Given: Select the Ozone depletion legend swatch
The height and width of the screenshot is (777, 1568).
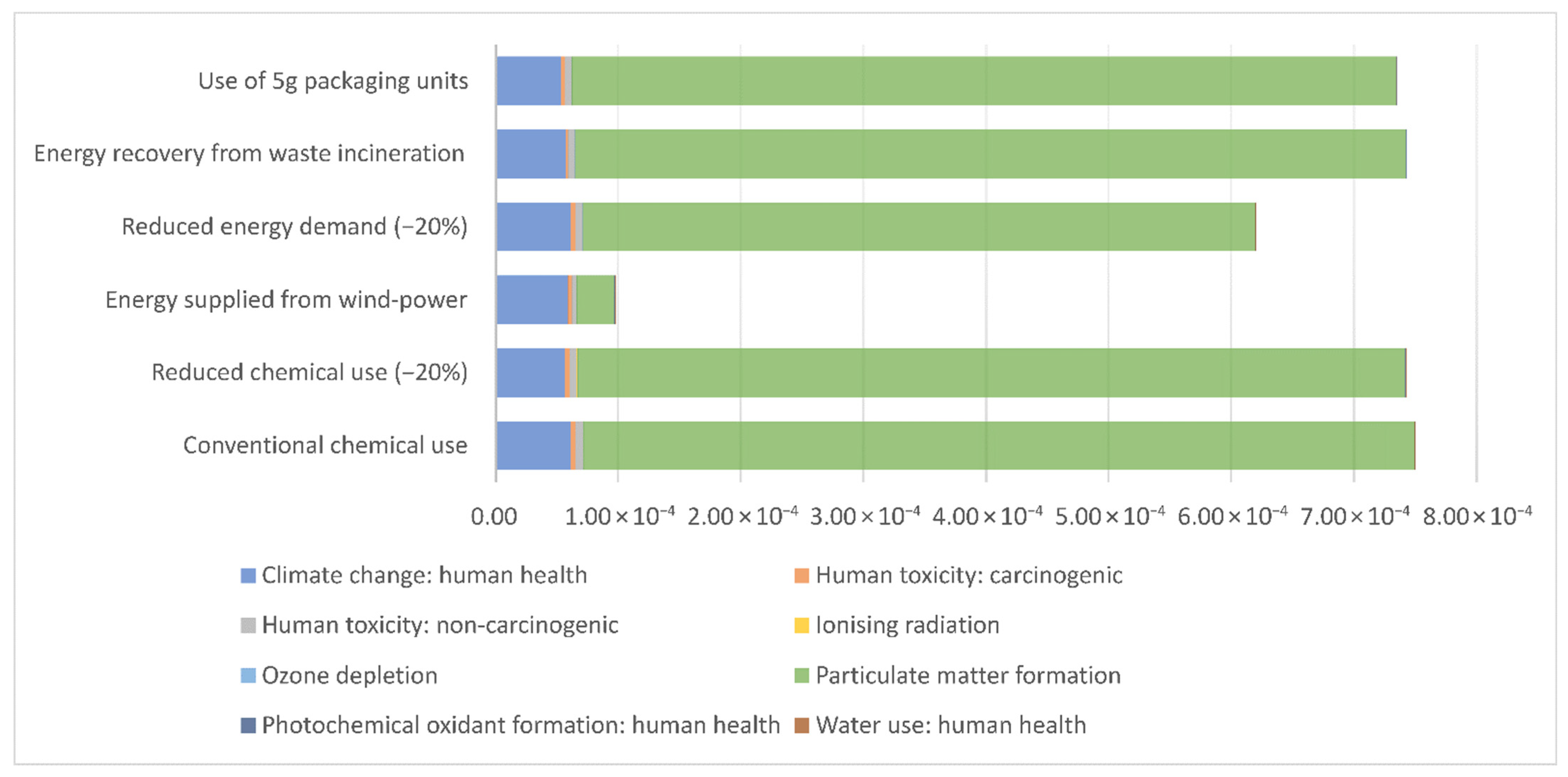Looking at the screenshot, I should tap(248, 675).
